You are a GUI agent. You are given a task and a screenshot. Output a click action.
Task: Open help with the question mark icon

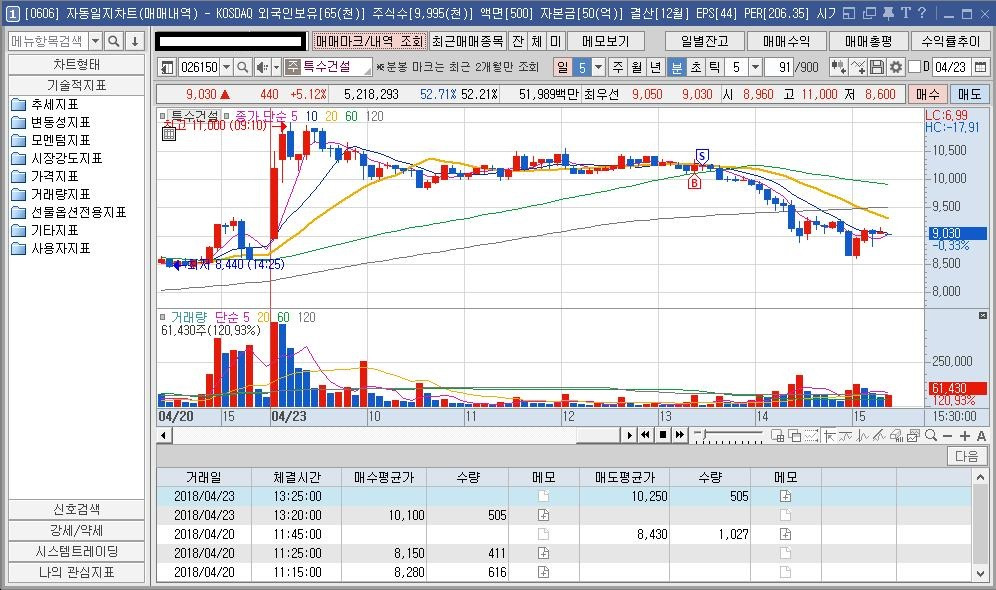[922, 13]
